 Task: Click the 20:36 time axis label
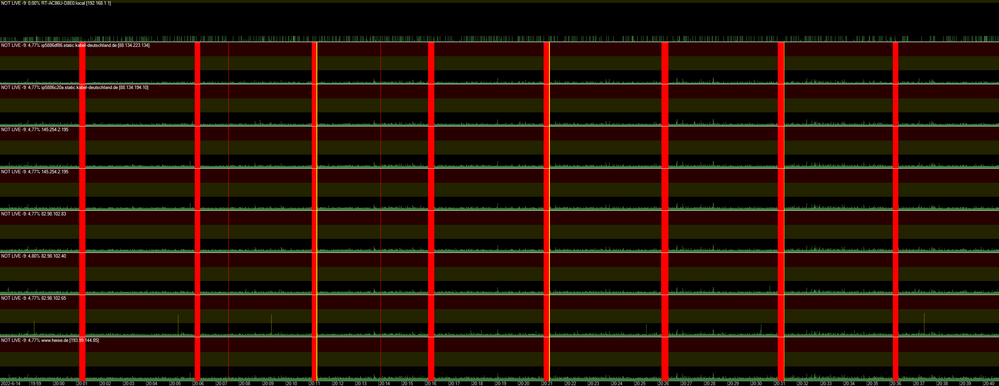pos(896,383)
